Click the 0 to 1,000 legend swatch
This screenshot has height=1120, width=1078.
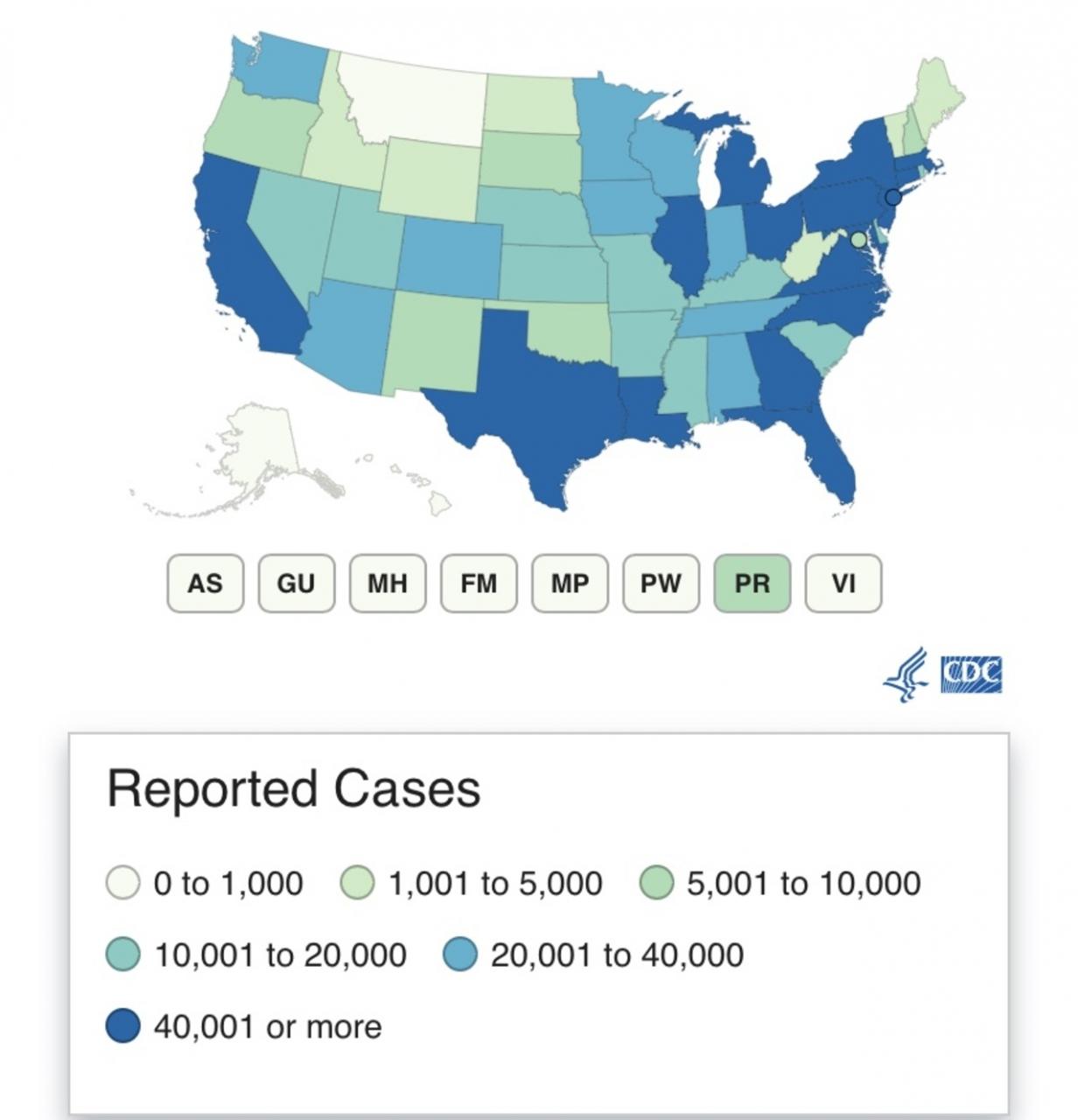tap(123, 883)
